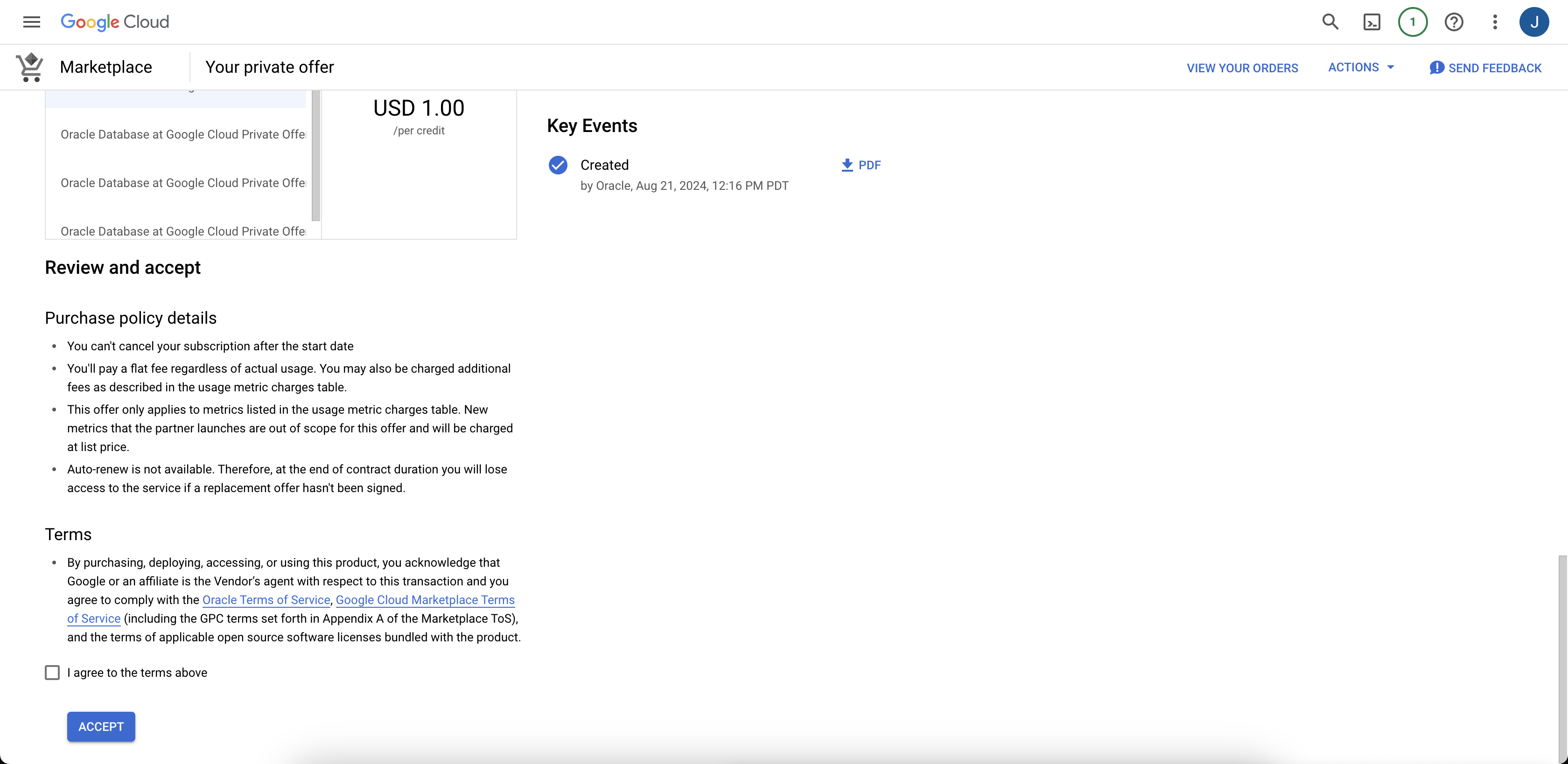Viewport: 1568px width, 764px height.
Task: Open the more options three-dot menu
Action: (x=1494, y=22)
